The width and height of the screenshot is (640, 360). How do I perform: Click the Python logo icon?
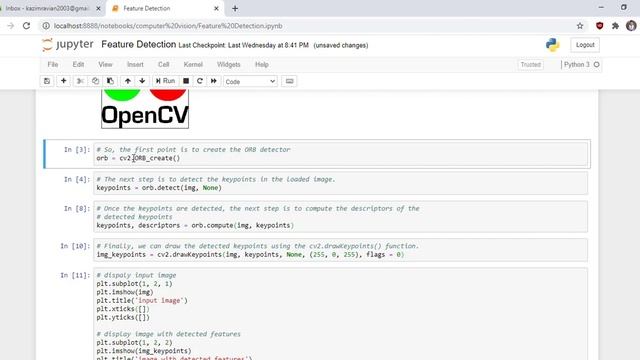553,45
